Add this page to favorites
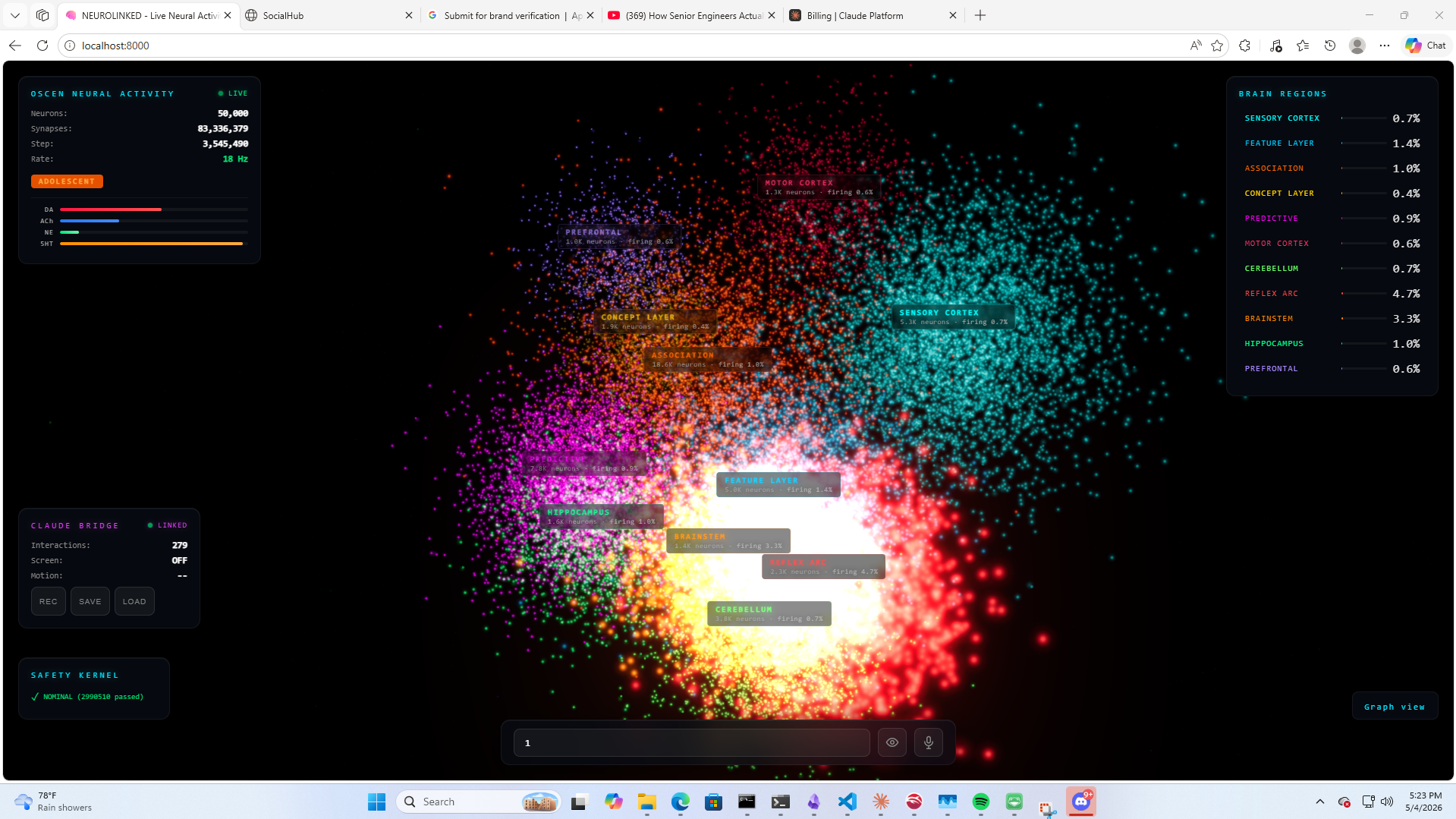This screenshot has width=1456, height=819. (1217, 46)
